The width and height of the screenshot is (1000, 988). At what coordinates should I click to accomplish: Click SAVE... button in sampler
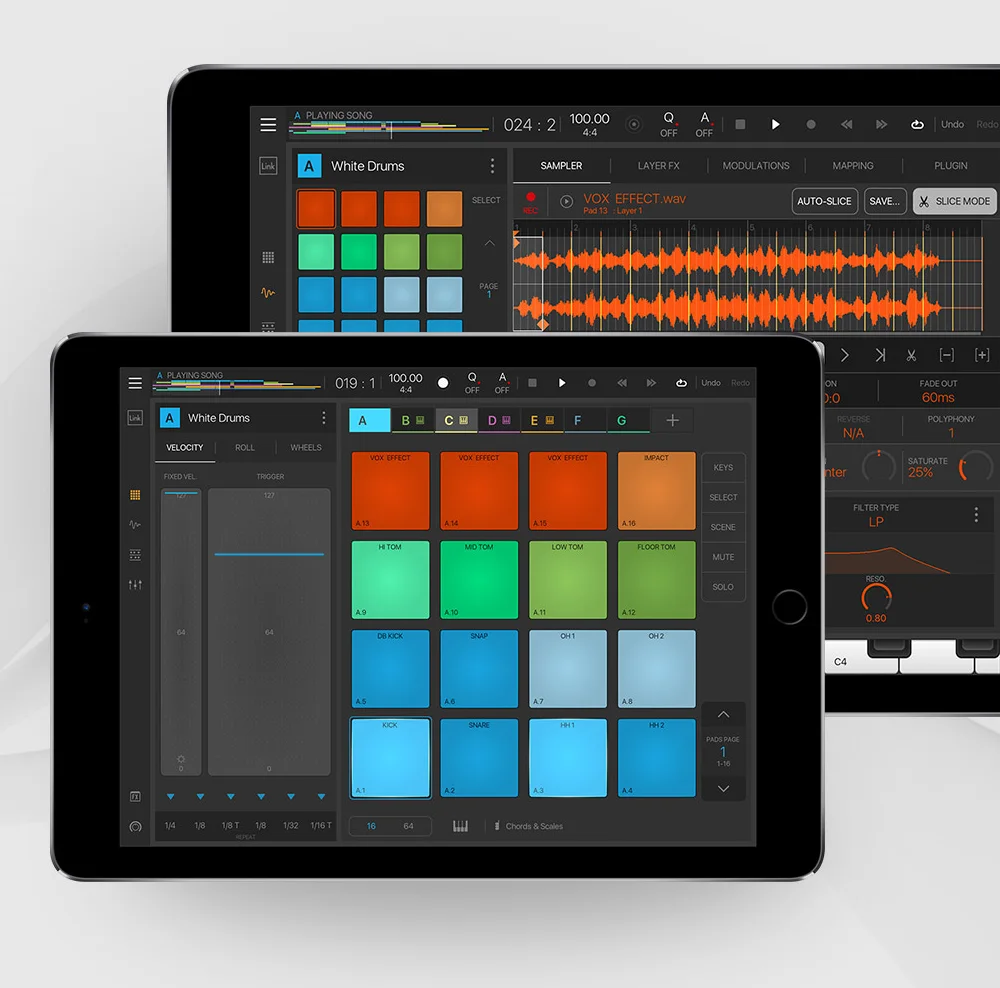[885, 202]
